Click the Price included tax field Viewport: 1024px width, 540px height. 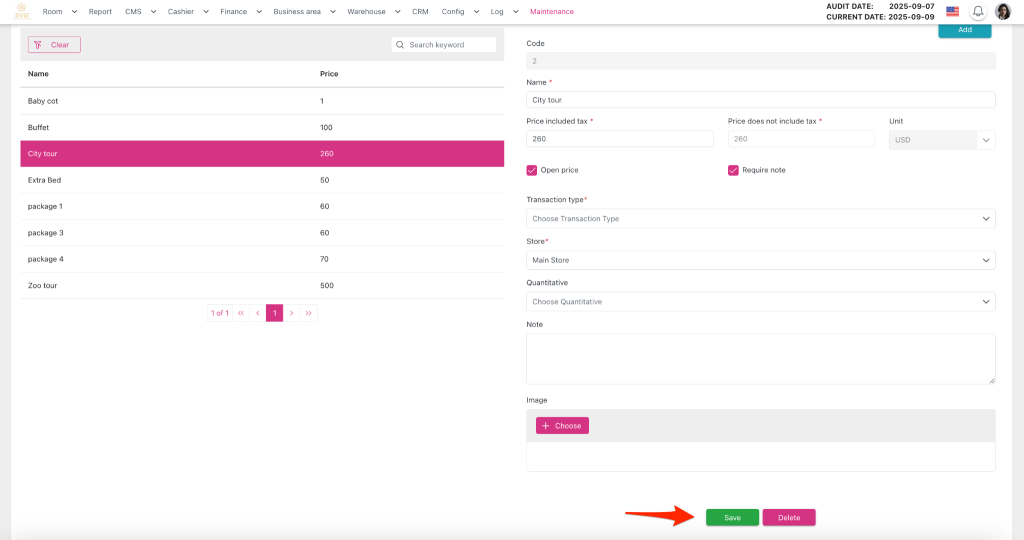coord(620,139)
